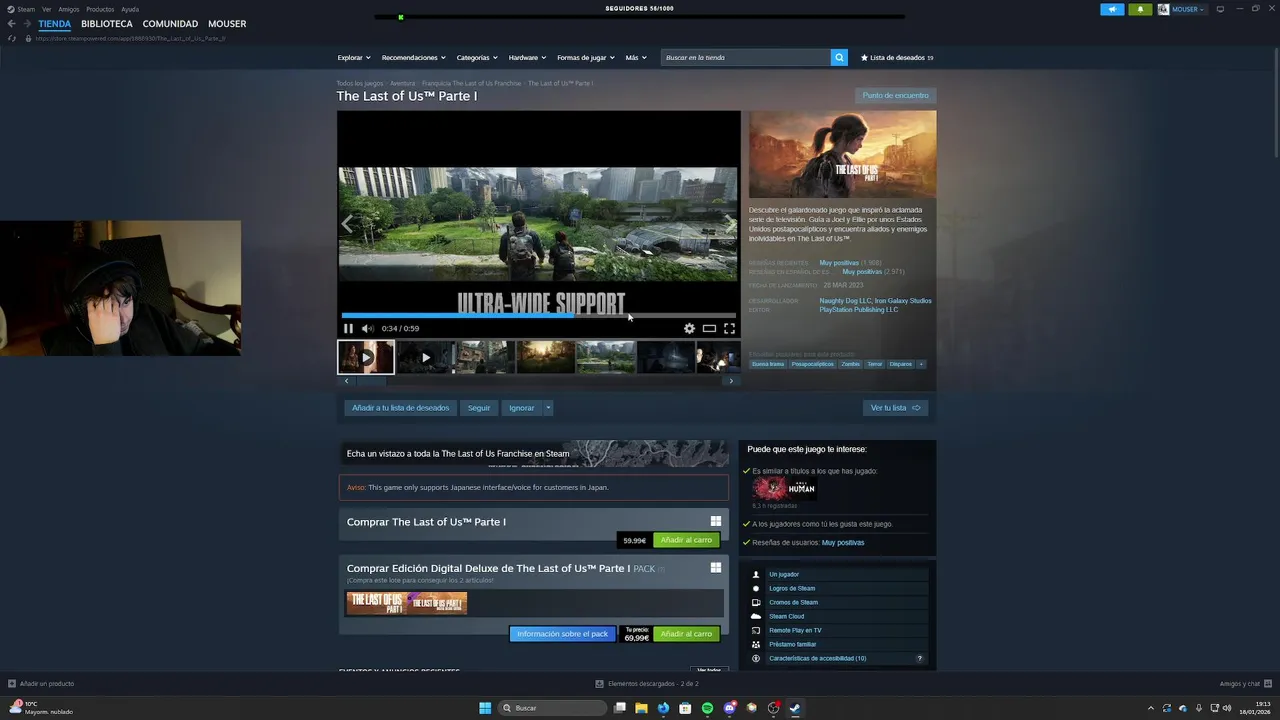Go to next media with right arrow
This screenshot has width=1280, height=720.
730,224
